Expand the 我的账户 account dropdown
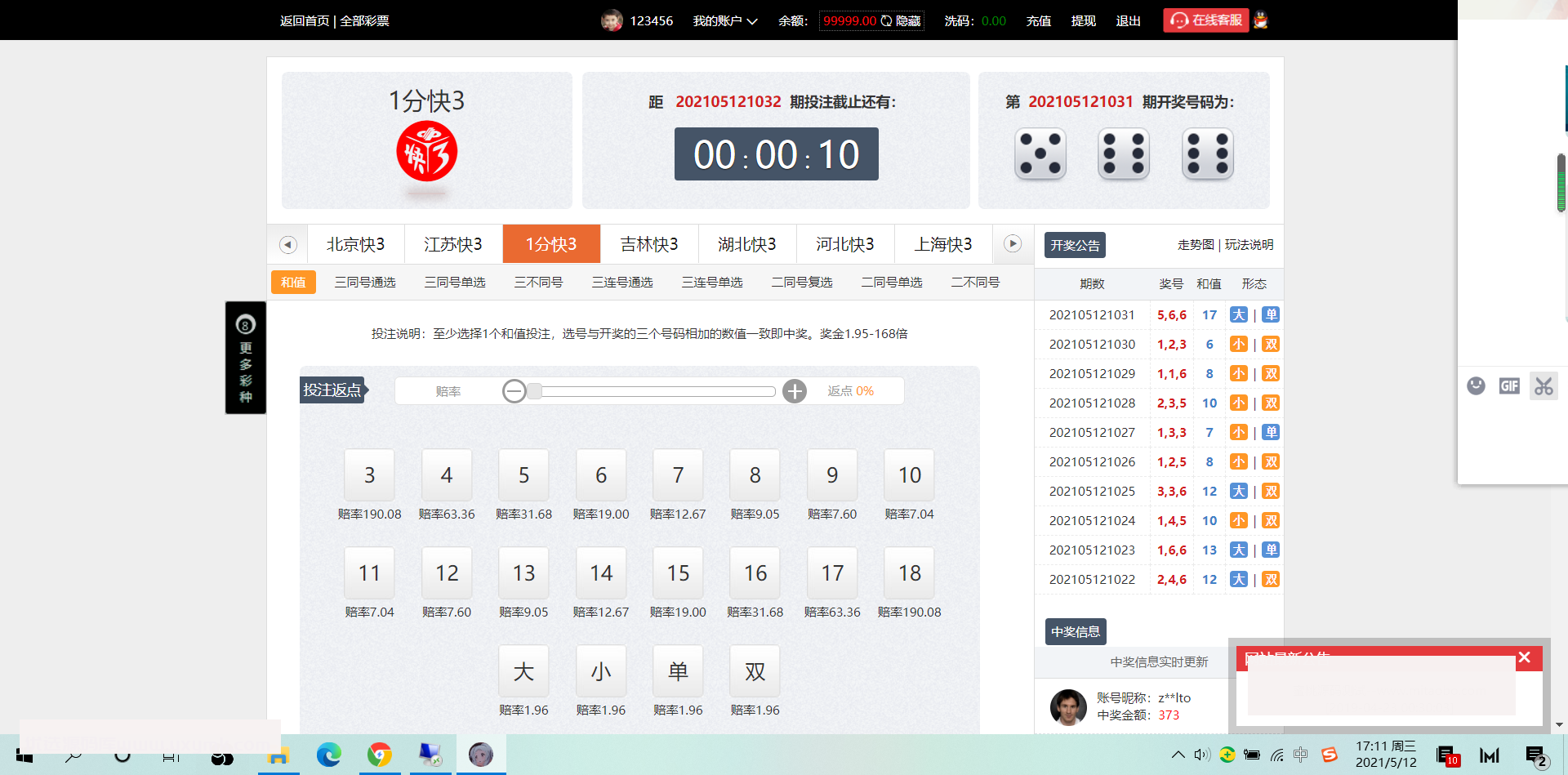Image resolution: width=1568 pixels, height=775 pixels. (x=725, y=21)
